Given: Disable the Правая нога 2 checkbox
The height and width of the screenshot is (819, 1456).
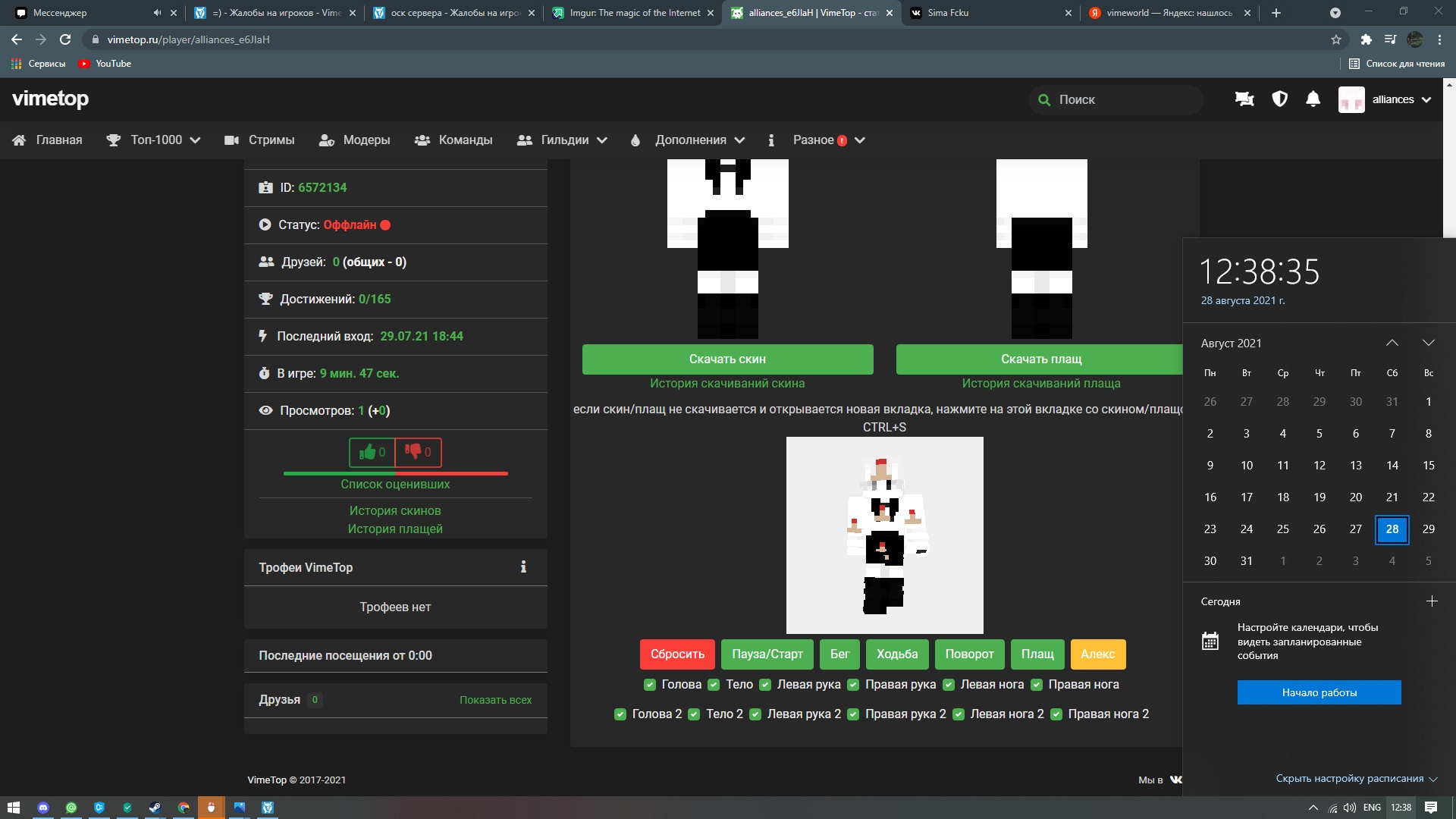Looking at the screenshot, I should [1056, 714].
